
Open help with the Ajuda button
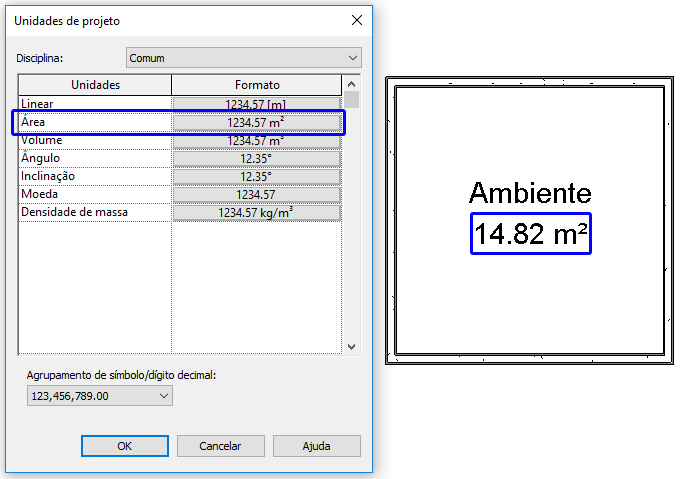[x=317, y=446]
